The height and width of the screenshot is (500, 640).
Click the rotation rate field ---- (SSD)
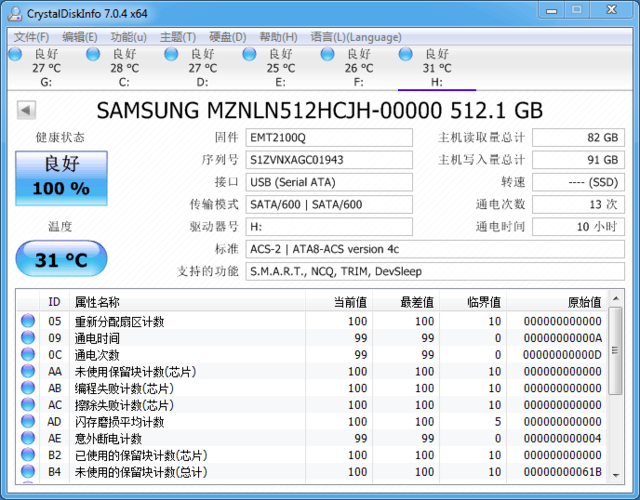pyautogui.click(x=578, y=182)
